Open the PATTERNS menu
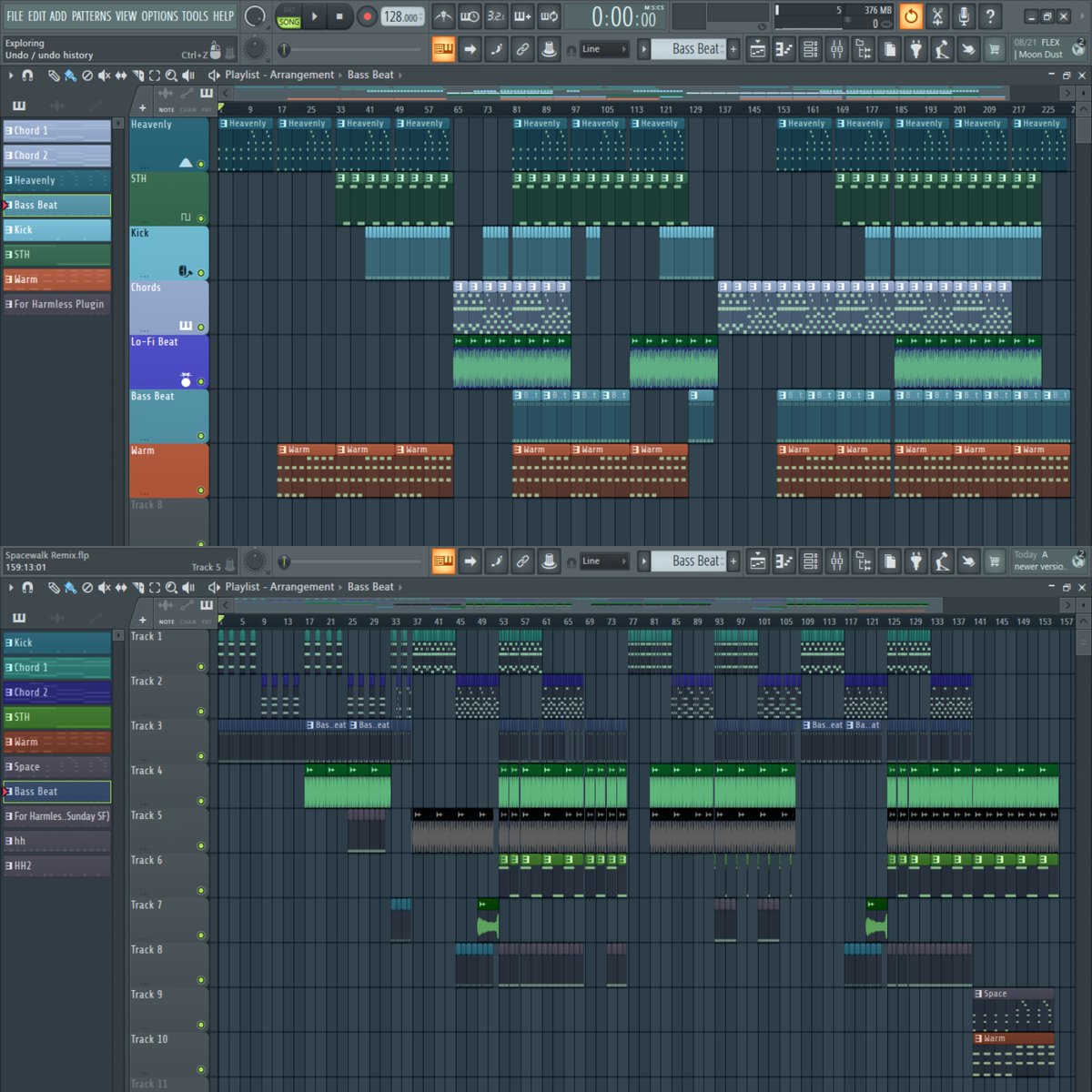1092x1092 pixels. pyautogui.click(x=91, y=16)
